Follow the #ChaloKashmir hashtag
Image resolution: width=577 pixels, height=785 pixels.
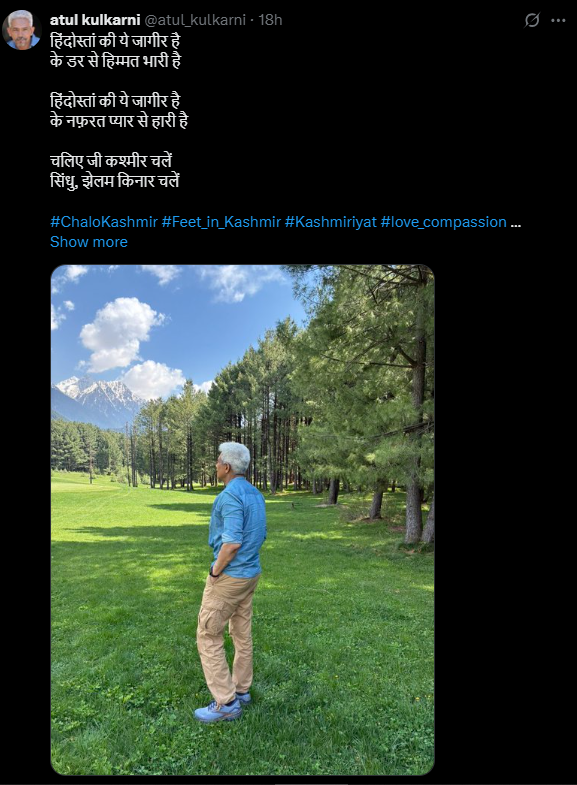(104, 222)
